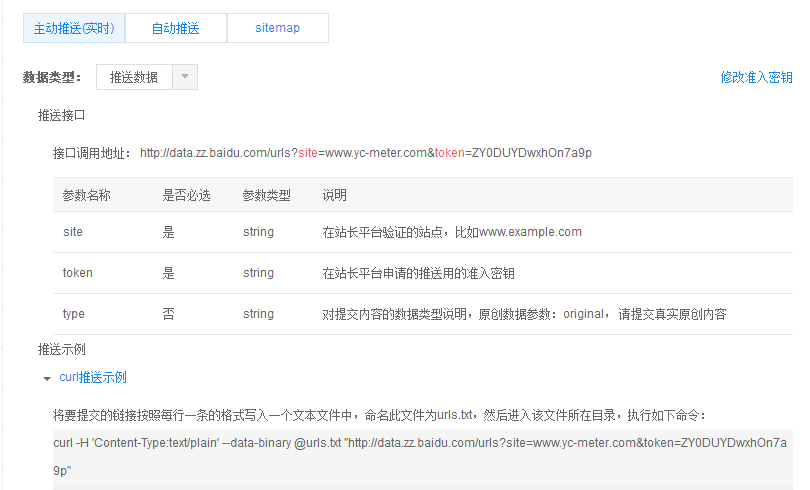Image resolution: width=810 pixels, height=490 pixels.
Task: Click the dropdown arrow beside 推送数据
Action: coord(185,77)
